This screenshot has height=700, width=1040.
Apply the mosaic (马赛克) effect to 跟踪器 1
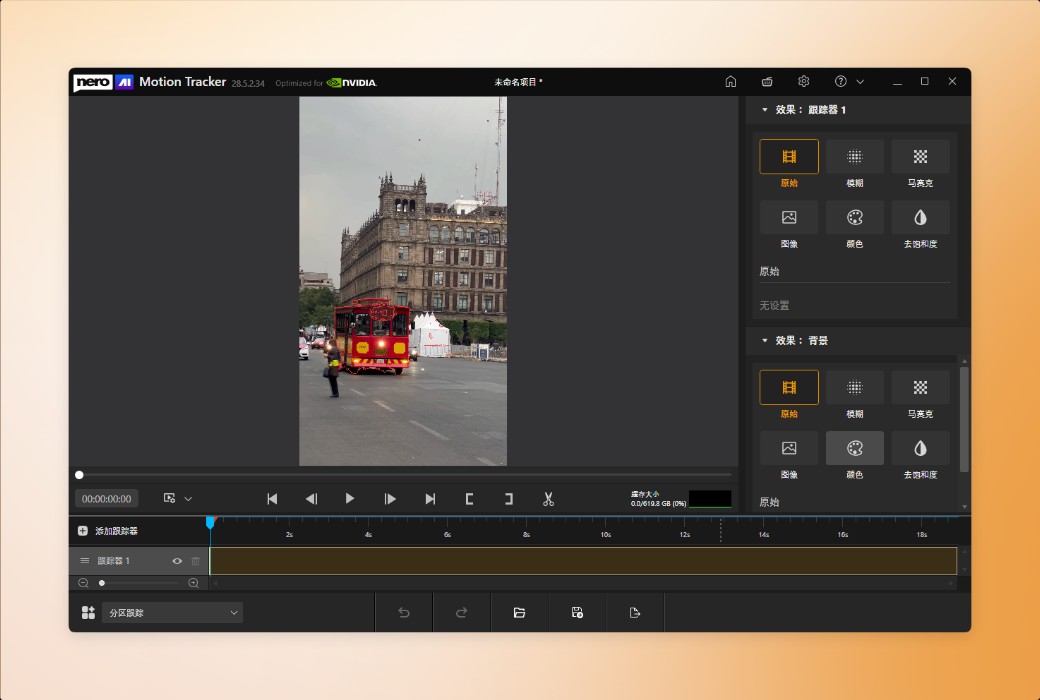click(x=920, y=157)
